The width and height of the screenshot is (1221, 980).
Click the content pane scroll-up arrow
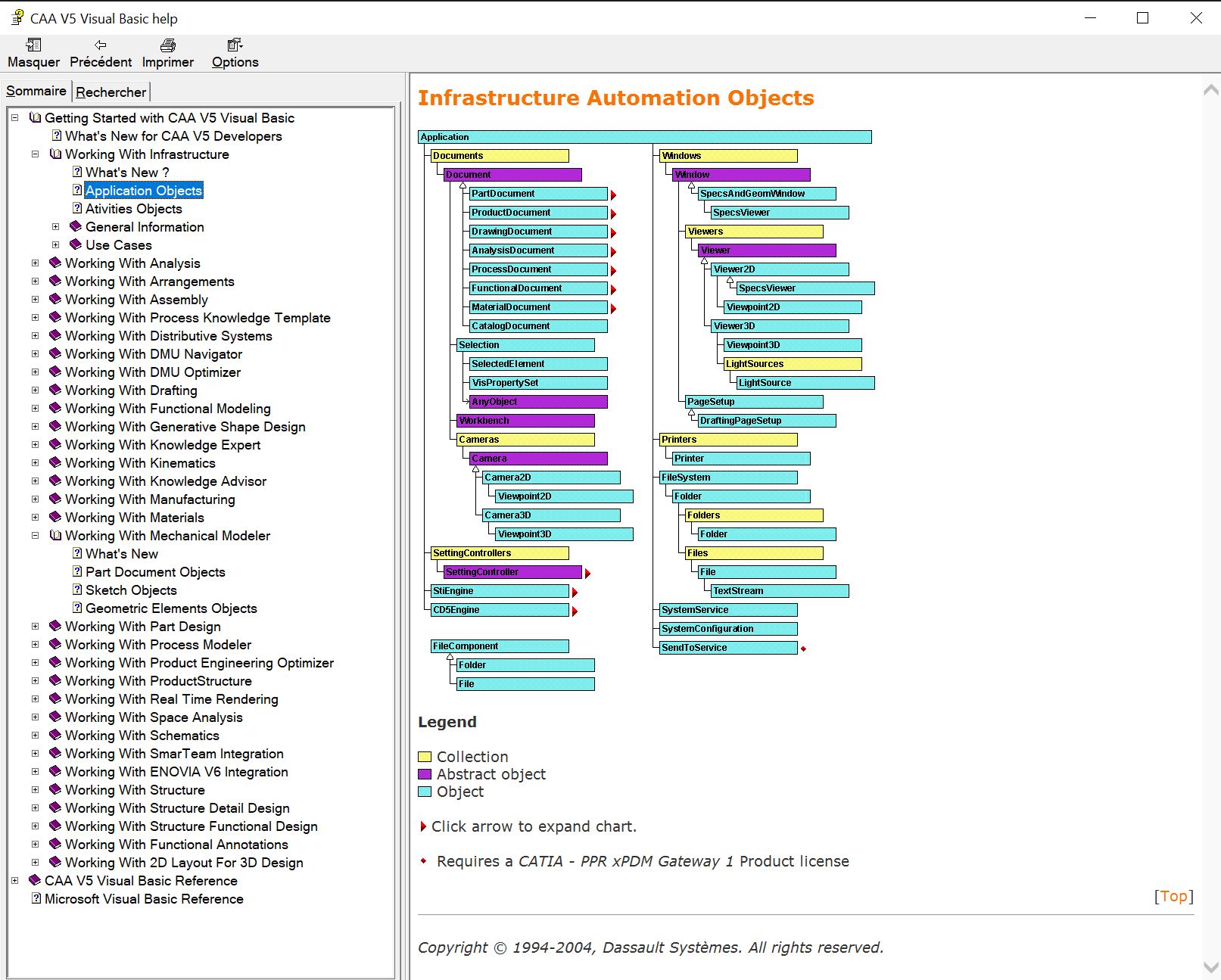pos(1210,89)
